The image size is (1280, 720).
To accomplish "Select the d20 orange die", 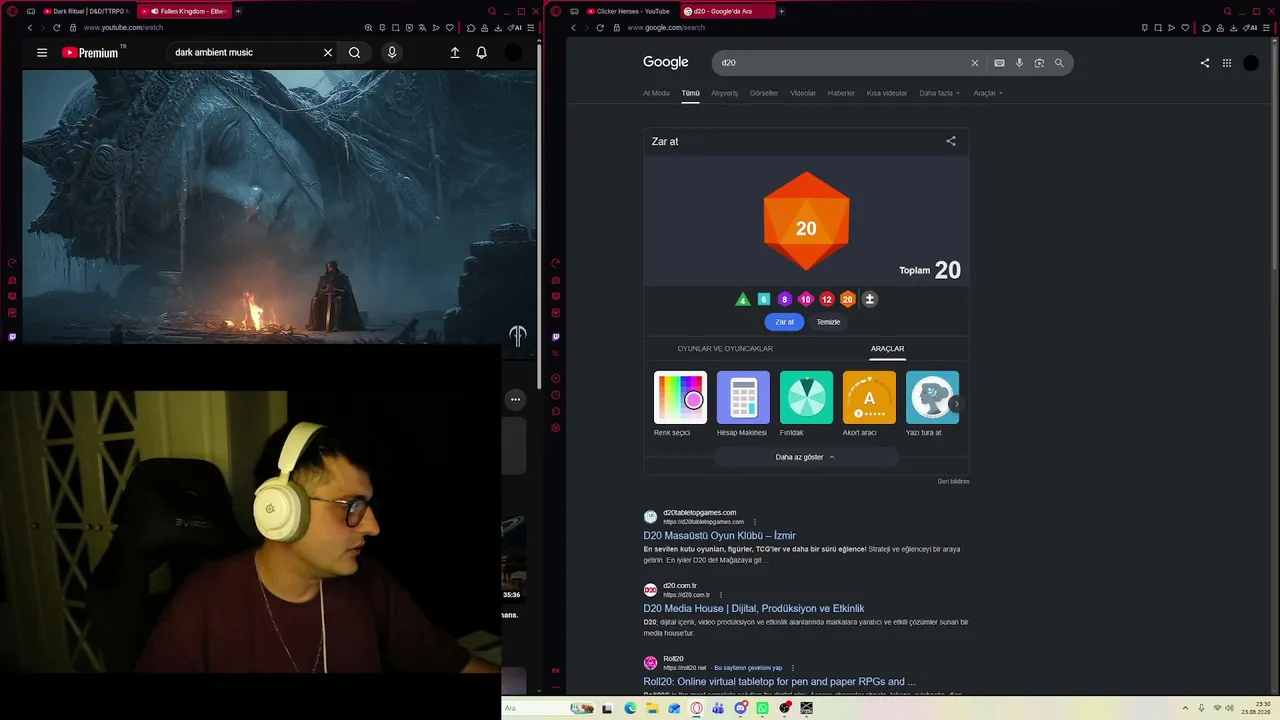I will 848,299.
